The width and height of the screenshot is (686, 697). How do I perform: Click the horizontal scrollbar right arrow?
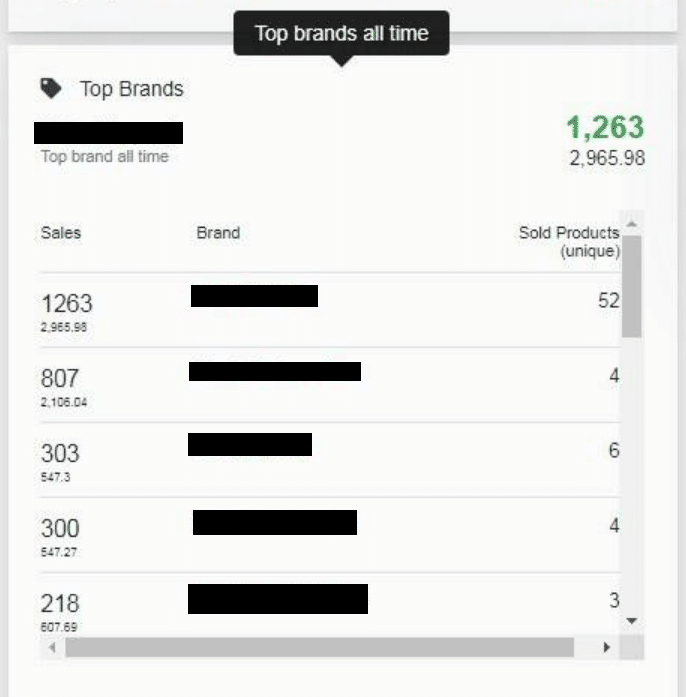(x=606, y=647)
